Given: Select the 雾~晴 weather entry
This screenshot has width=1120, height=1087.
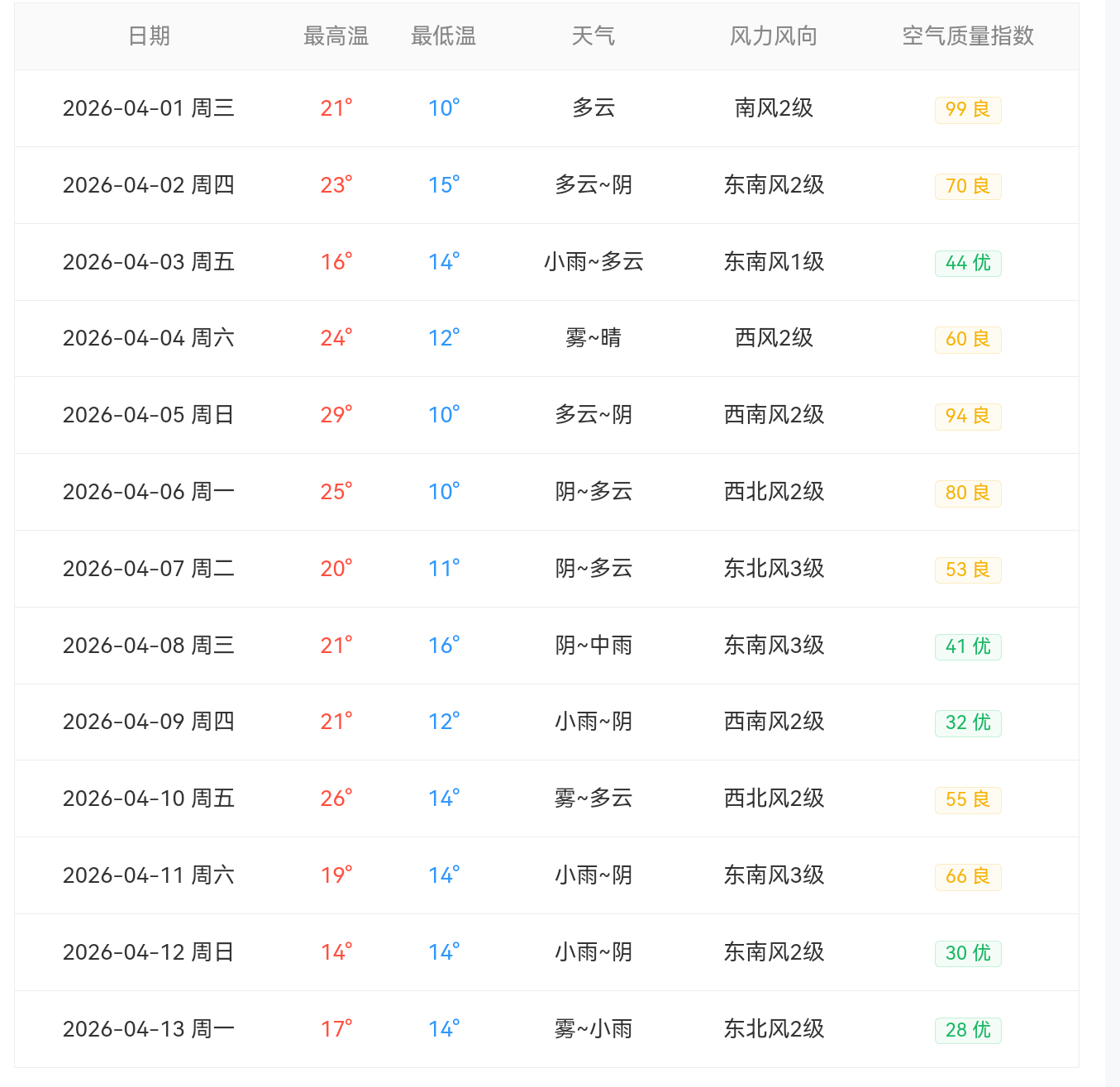Looking at the screenshot, I should click(x=593, y=338).
